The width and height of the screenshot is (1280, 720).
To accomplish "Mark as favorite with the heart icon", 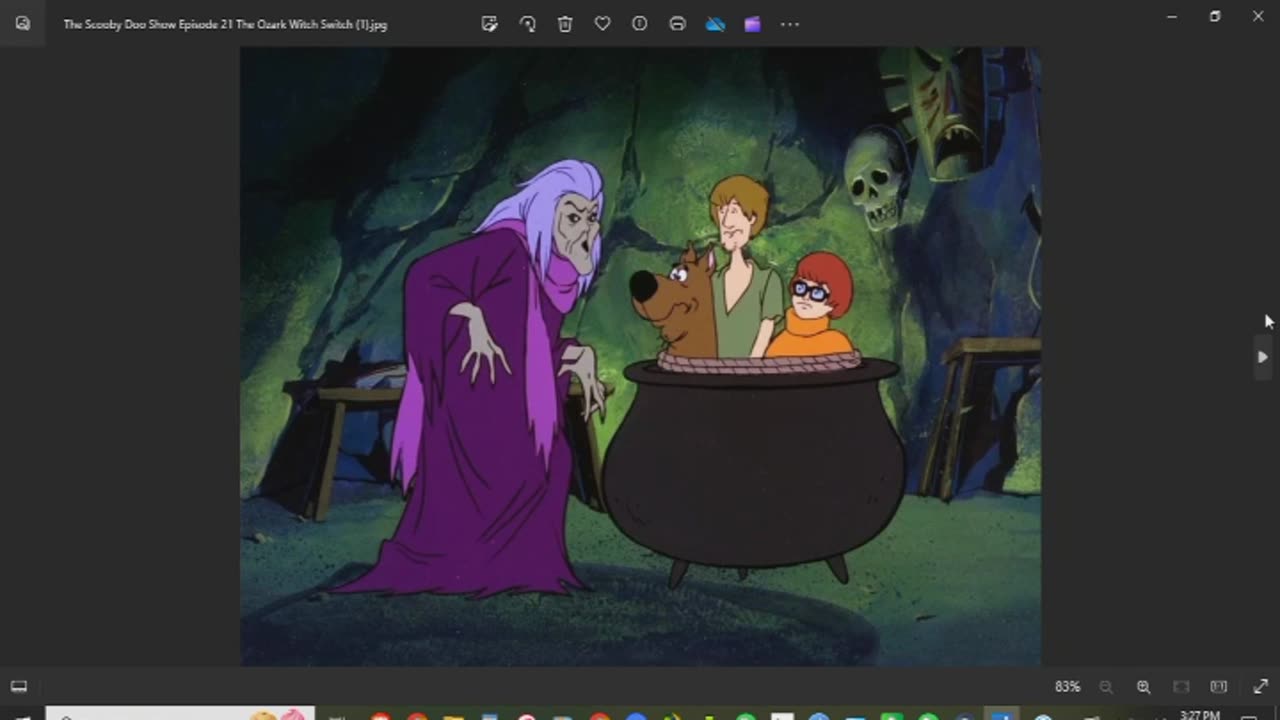I will pyautogui.click(x=602, y=24).
